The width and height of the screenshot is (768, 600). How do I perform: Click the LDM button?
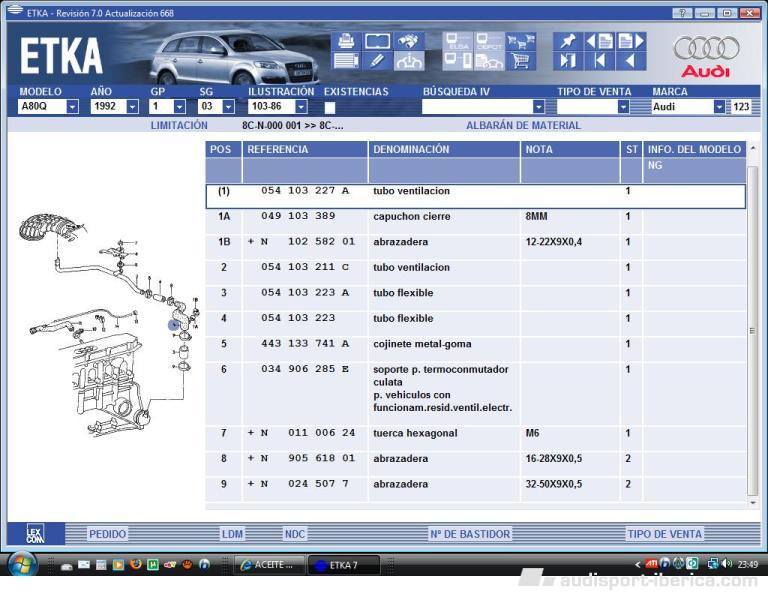(232, 534)
